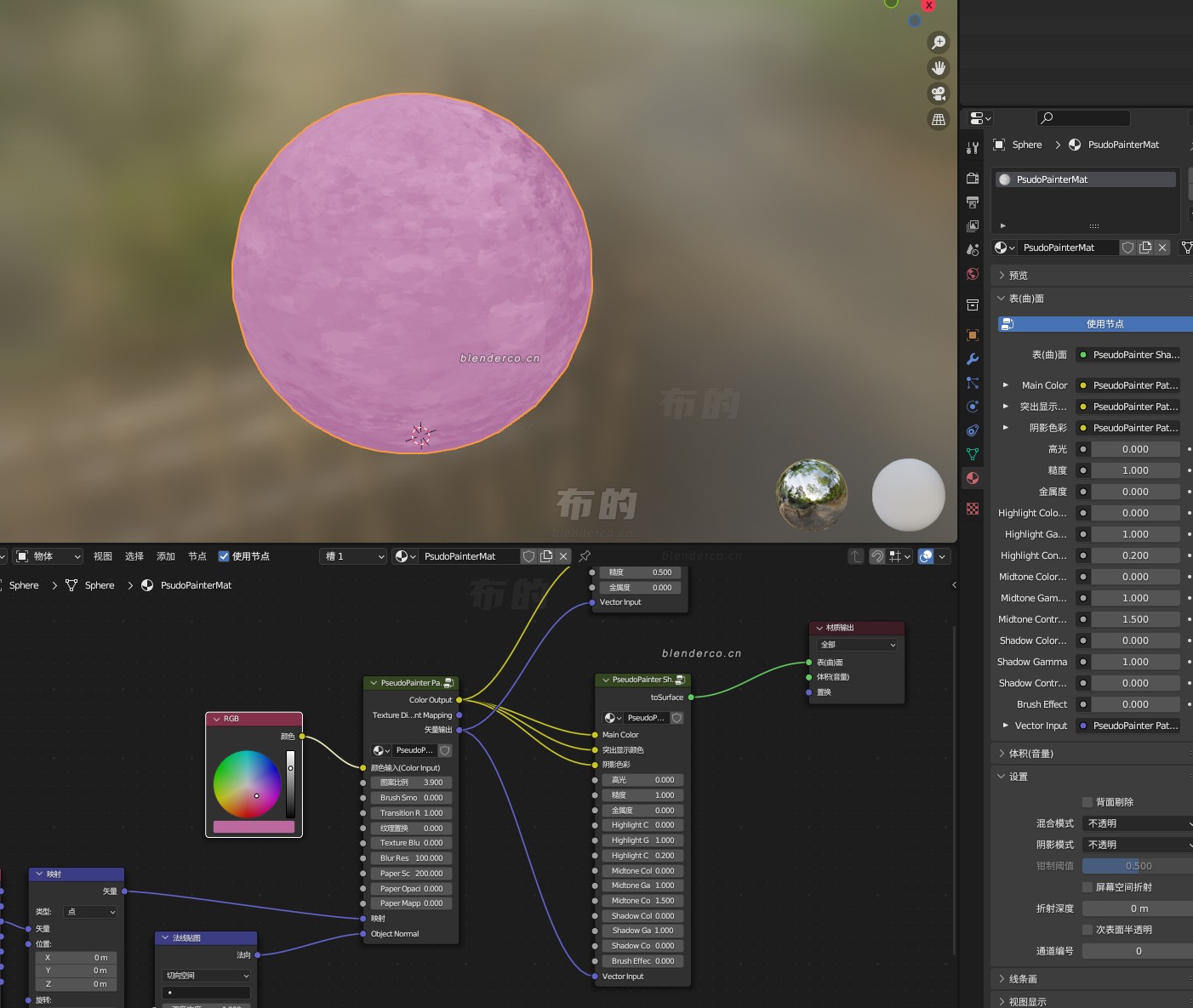
Task: Toggle fake user shield in properties panel
Action: (1128, 248)
